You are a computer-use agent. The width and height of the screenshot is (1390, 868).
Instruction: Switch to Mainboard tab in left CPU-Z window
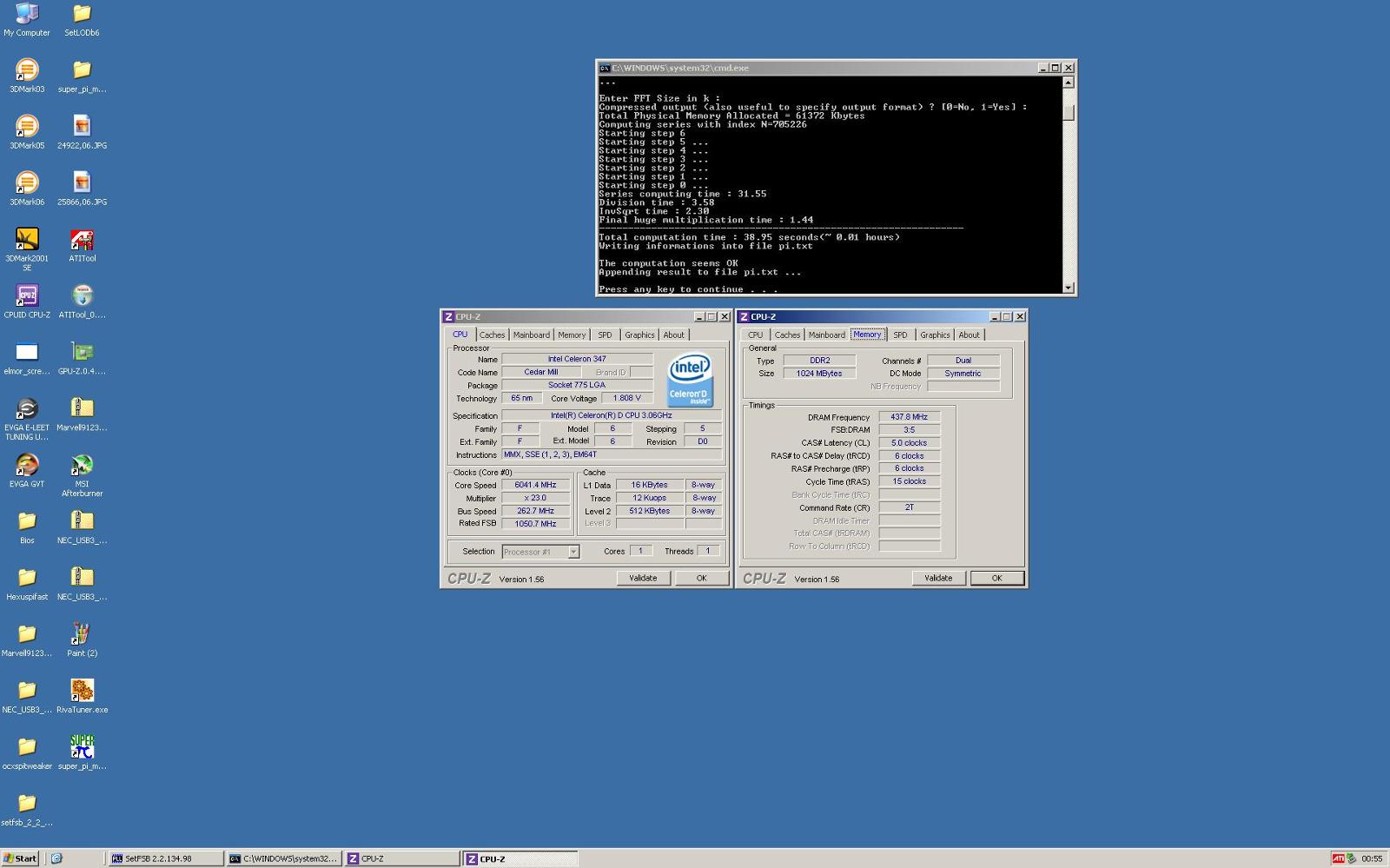click(531, 335)
